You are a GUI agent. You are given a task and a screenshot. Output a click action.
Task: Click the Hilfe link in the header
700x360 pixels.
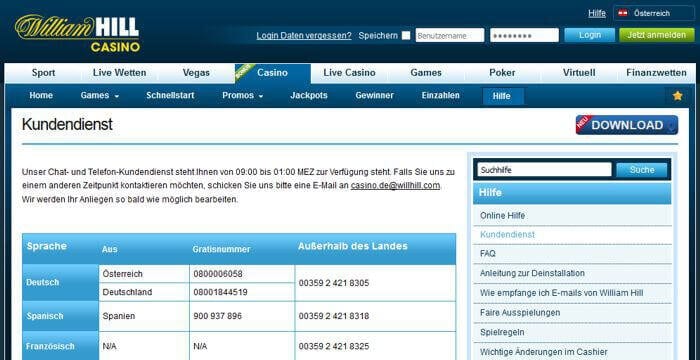click(x=597, y=13)
